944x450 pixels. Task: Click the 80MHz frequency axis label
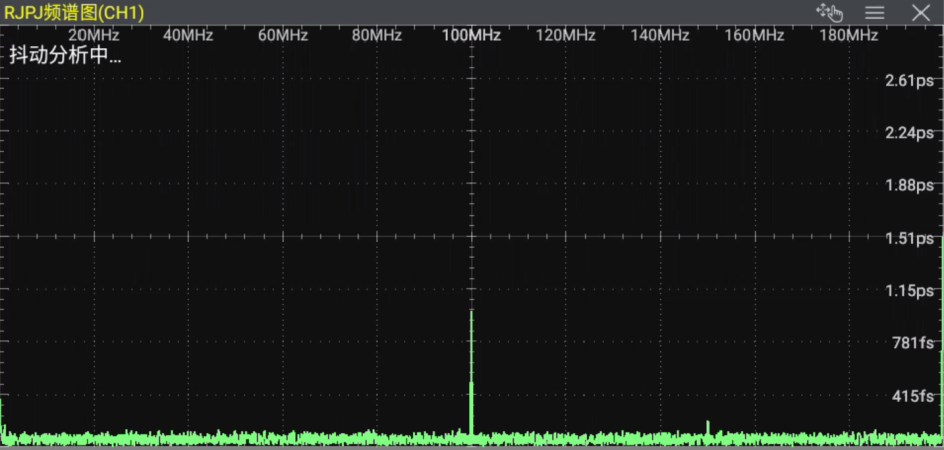click(x=377, y=36)
